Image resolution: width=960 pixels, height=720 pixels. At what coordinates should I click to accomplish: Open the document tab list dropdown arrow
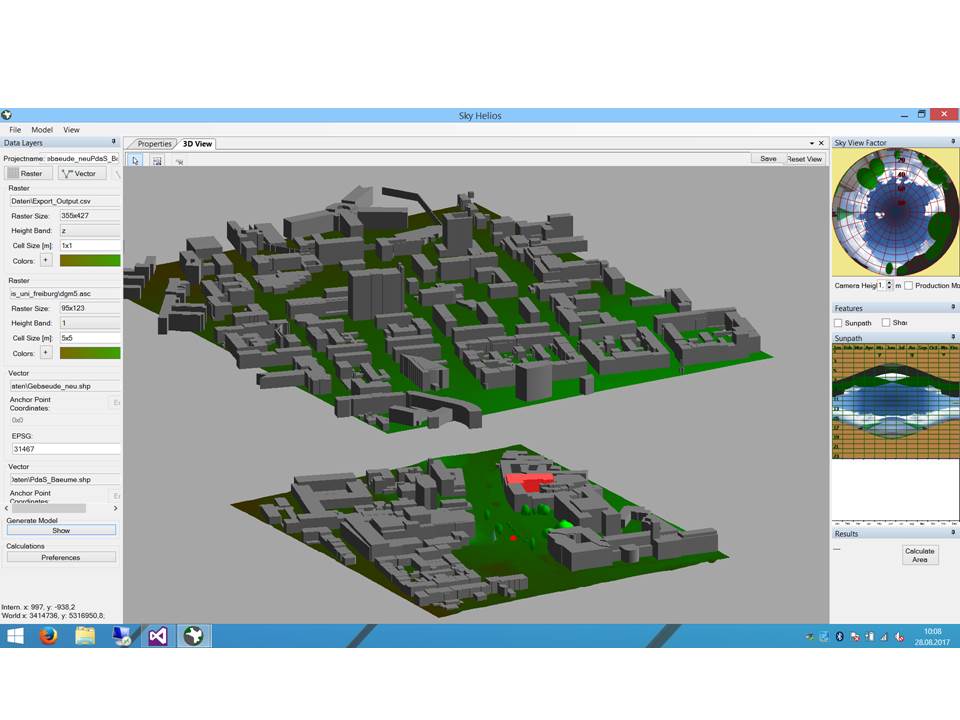click(811, 144)
